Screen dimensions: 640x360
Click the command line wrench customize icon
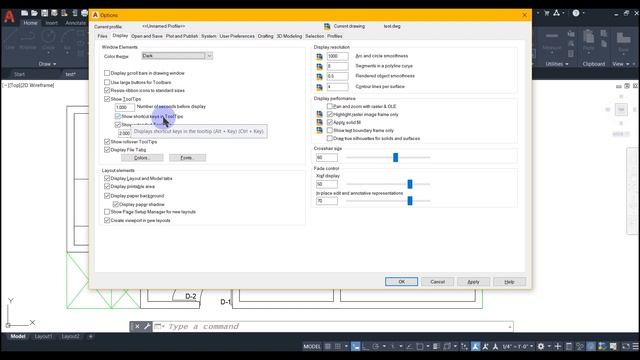pos(147,327)
